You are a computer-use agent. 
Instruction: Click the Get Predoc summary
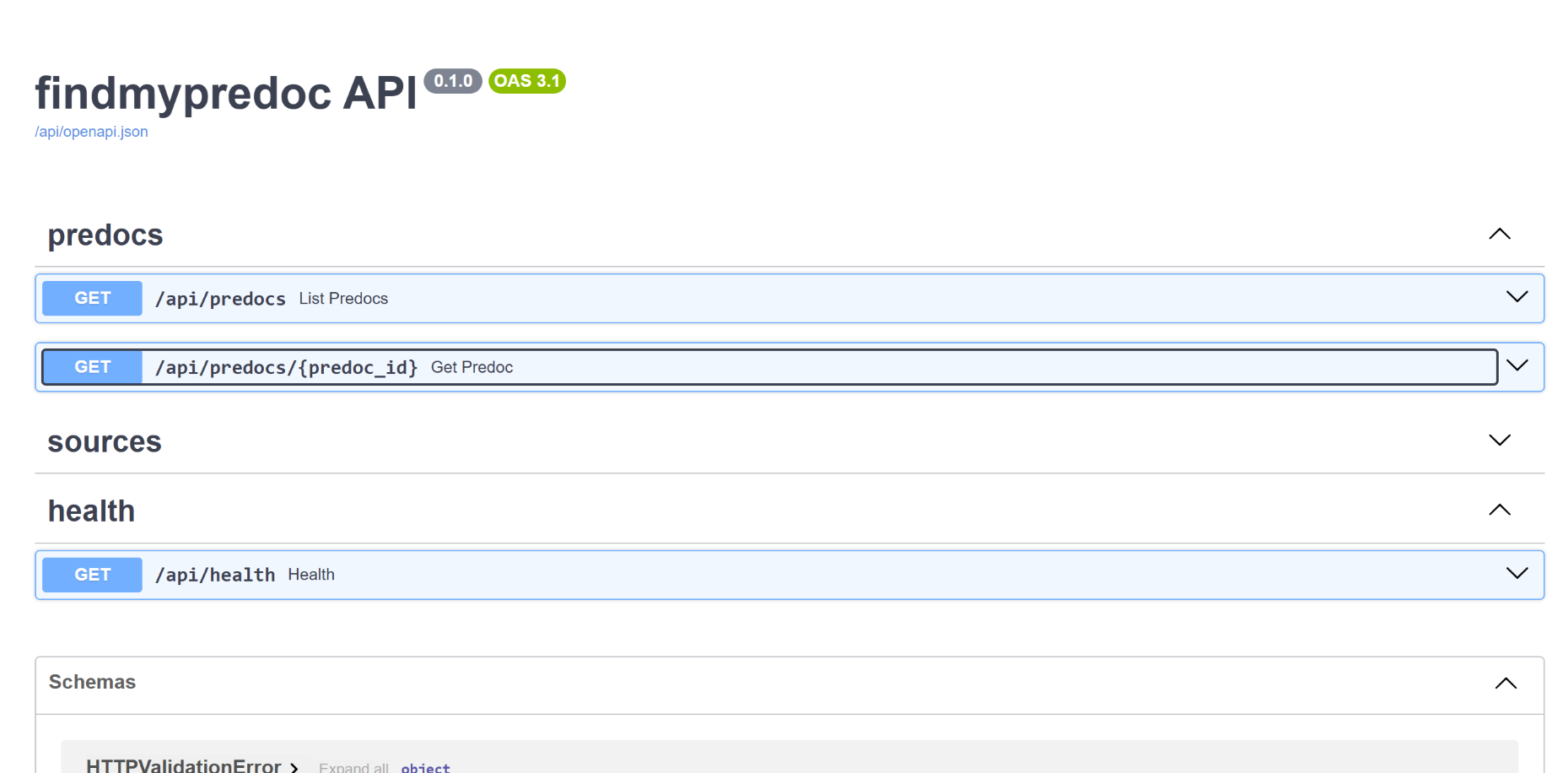471,367
